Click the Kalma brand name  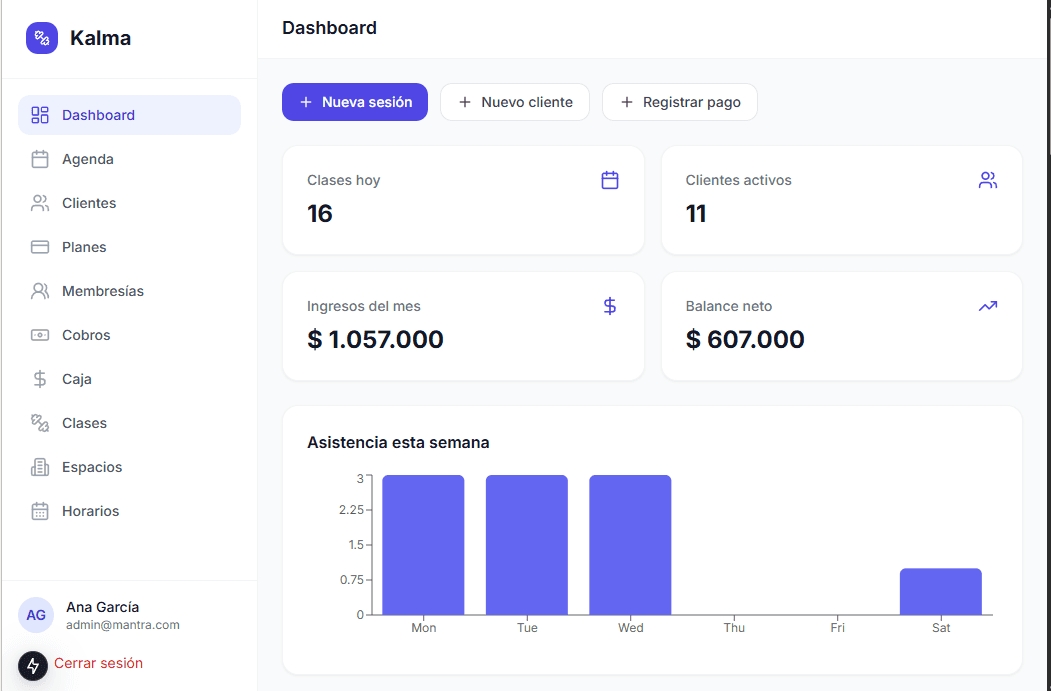pyautogui.click(x=101, y=38)
